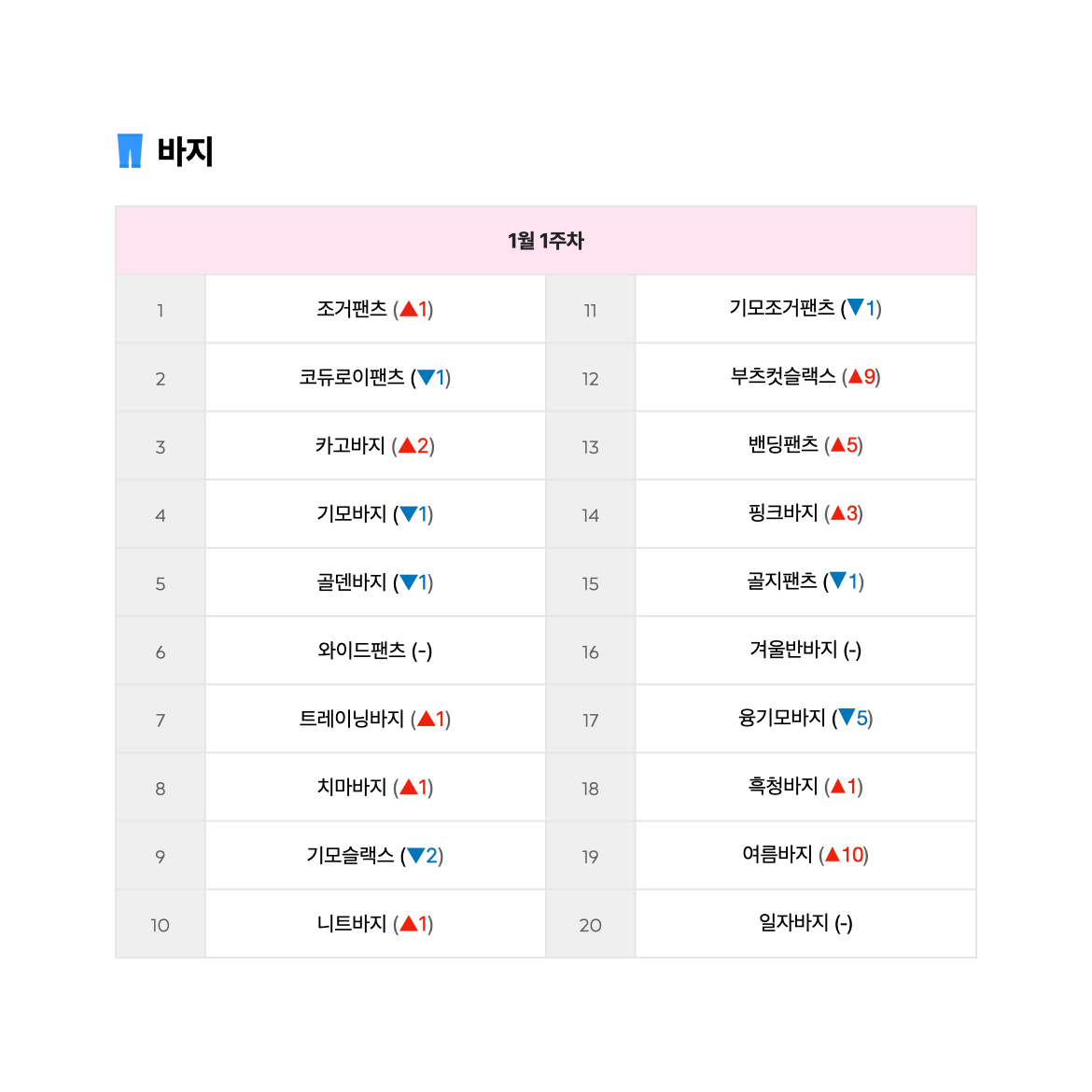
Task: Click the 골지팬츠 keyword text
Action: [782, 581]
